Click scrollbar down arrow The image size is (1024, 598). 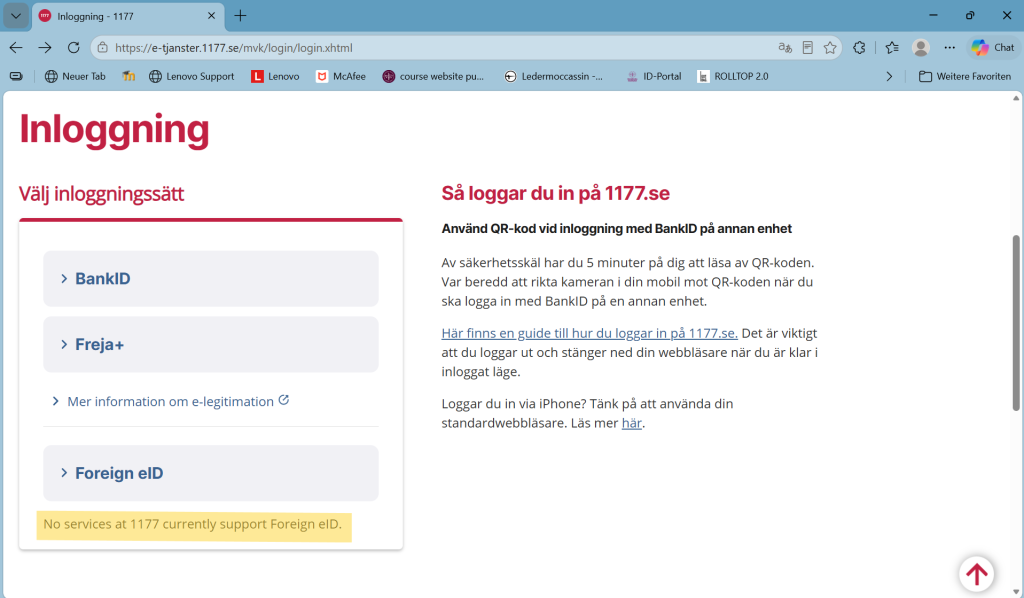point(1016,592)
